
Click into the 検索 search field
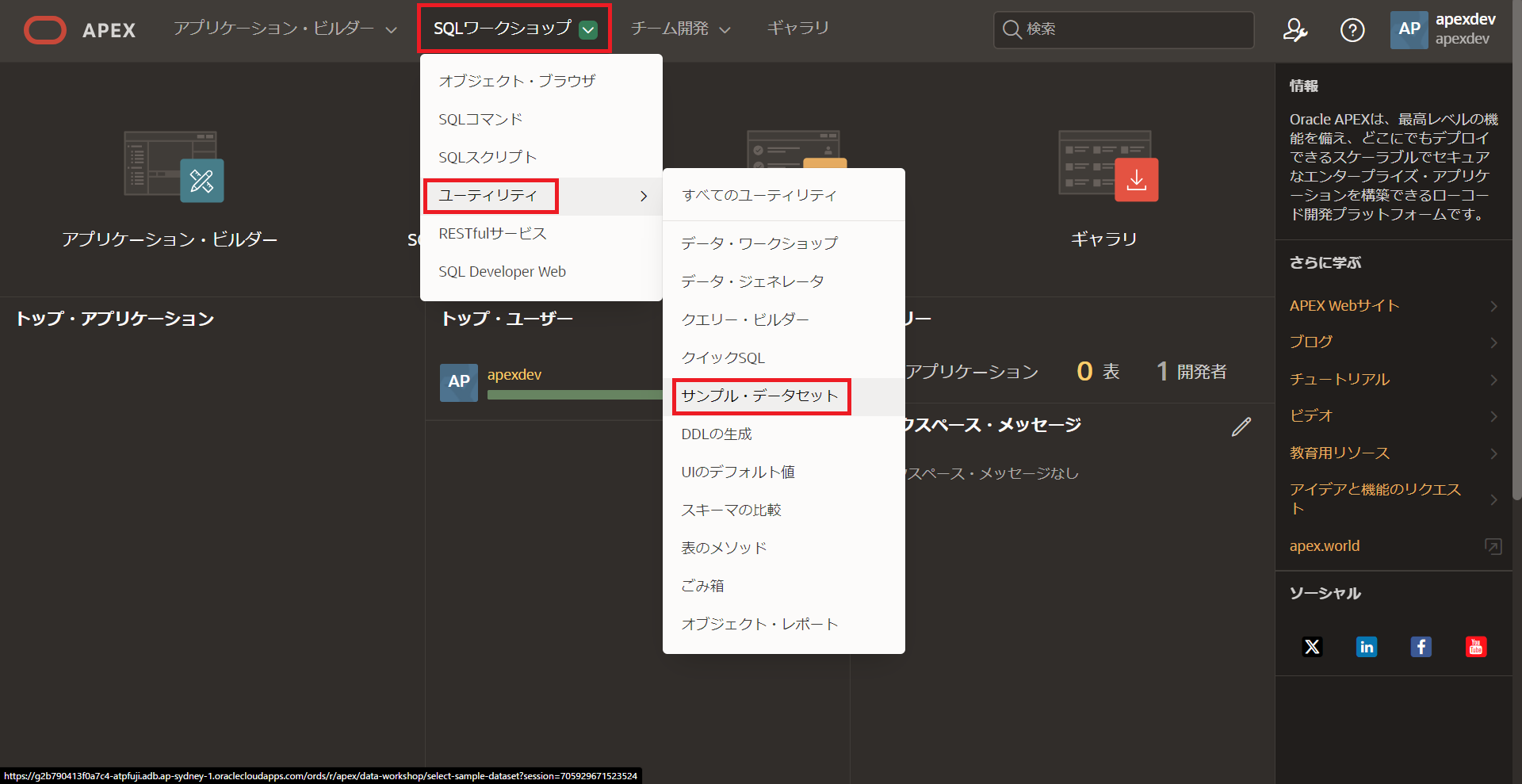[x=1123, y=29]
